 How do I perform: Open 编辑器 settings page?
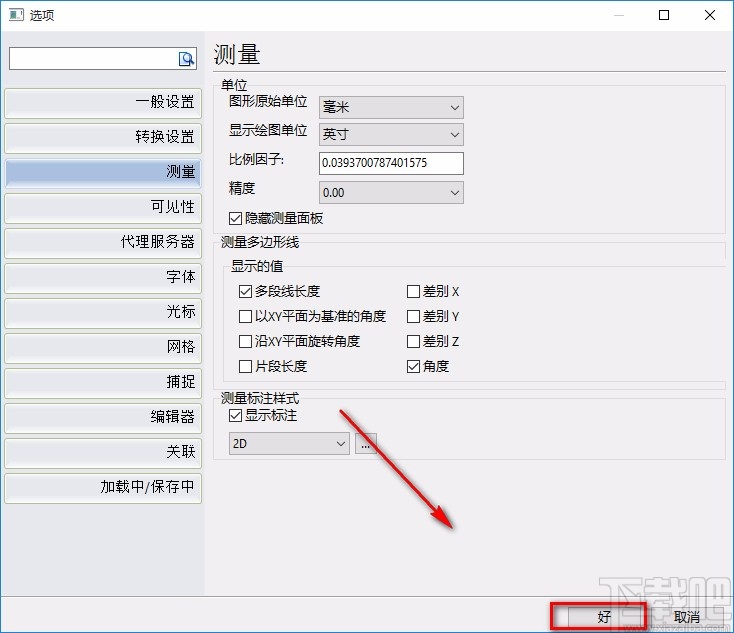pos(103,418)
